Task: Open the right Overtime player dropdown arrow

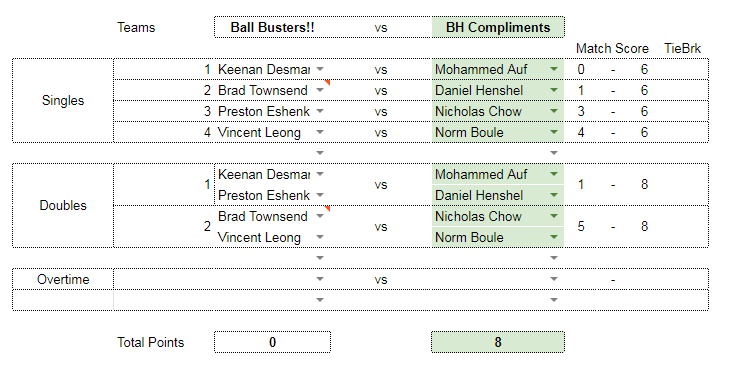Action: click(554, 279)
